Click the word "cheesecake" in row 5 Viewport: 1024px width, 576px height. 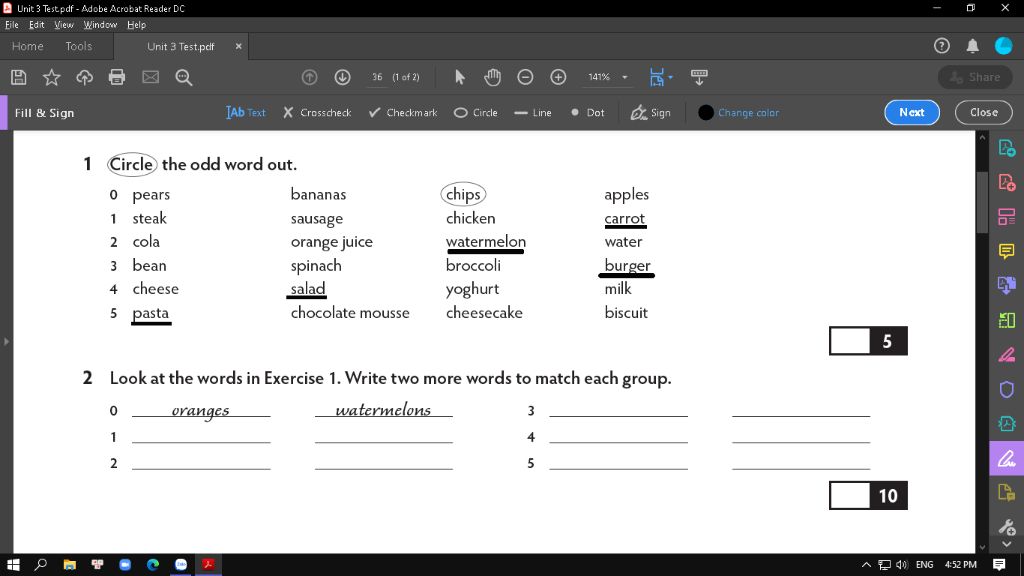click(484, 312)
